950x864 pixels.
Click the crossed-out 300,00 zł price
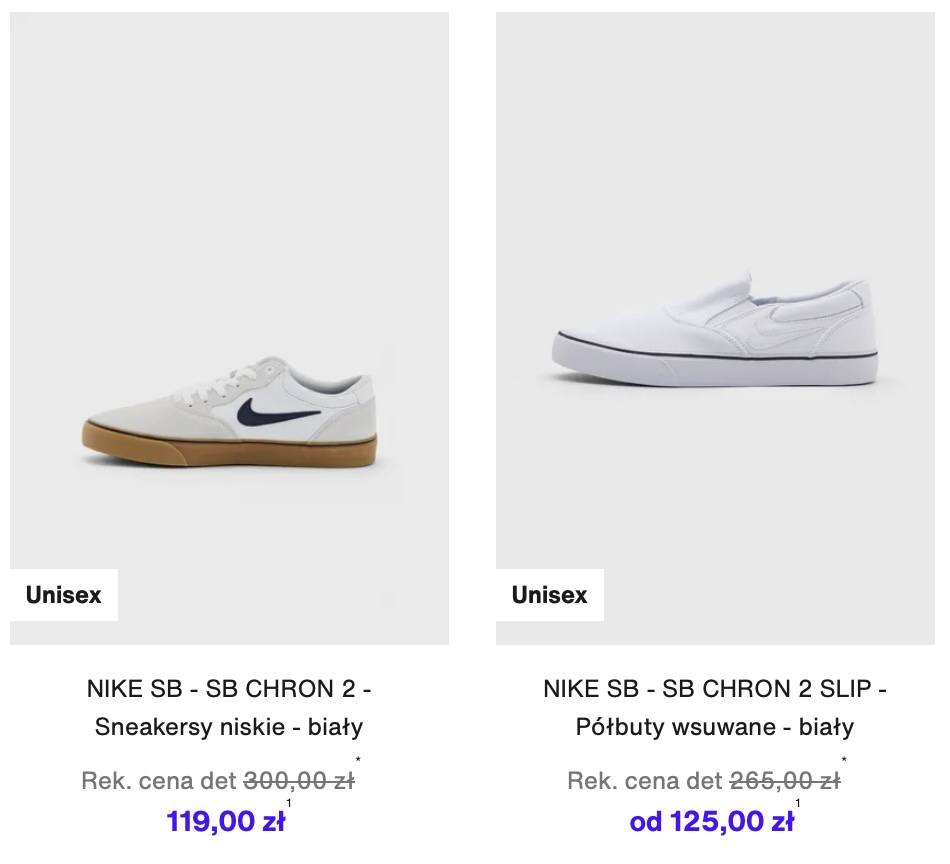coord(299,780)
